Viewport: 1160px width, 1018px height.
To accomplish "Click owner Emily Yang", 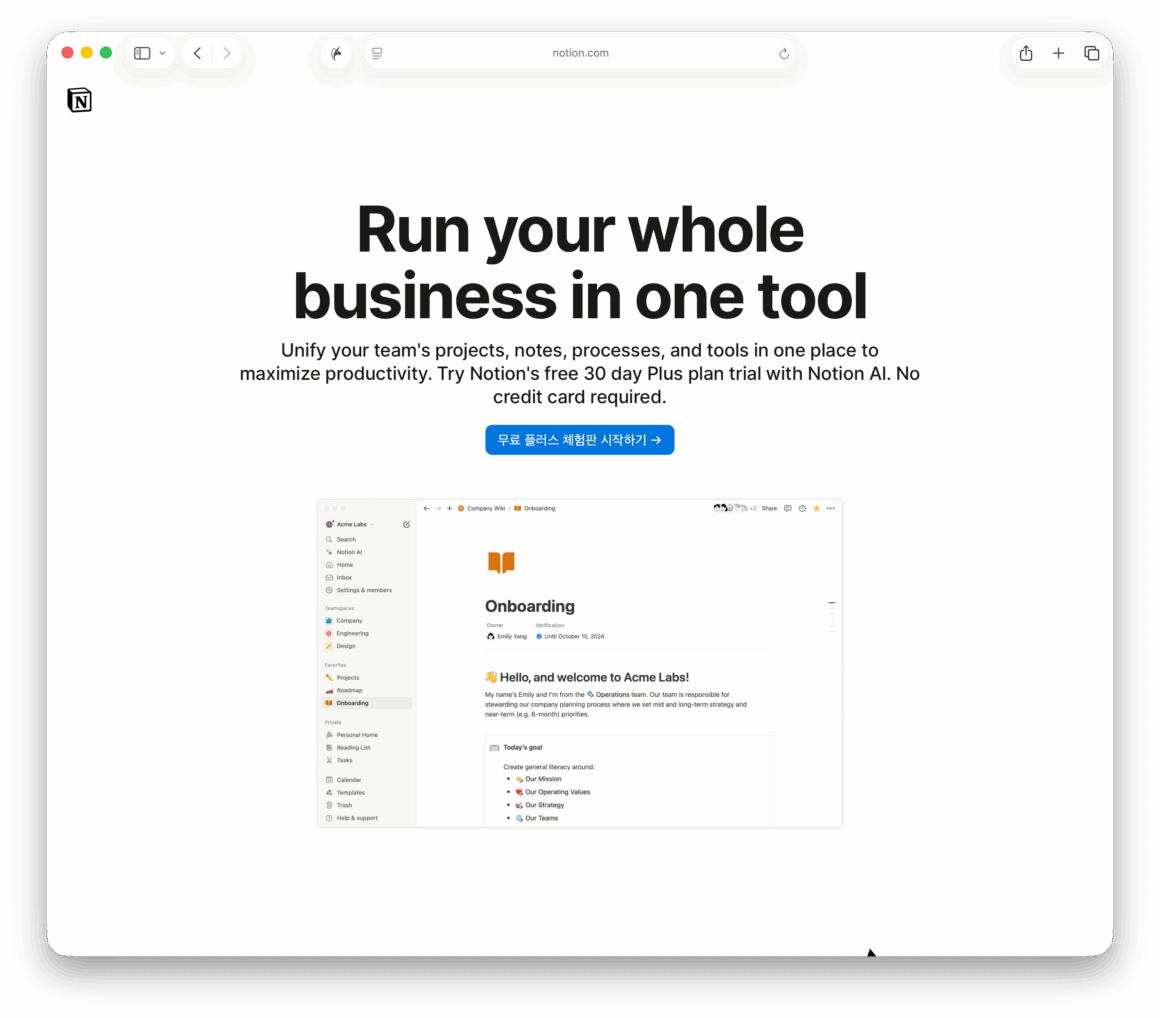I will [507, 636].
